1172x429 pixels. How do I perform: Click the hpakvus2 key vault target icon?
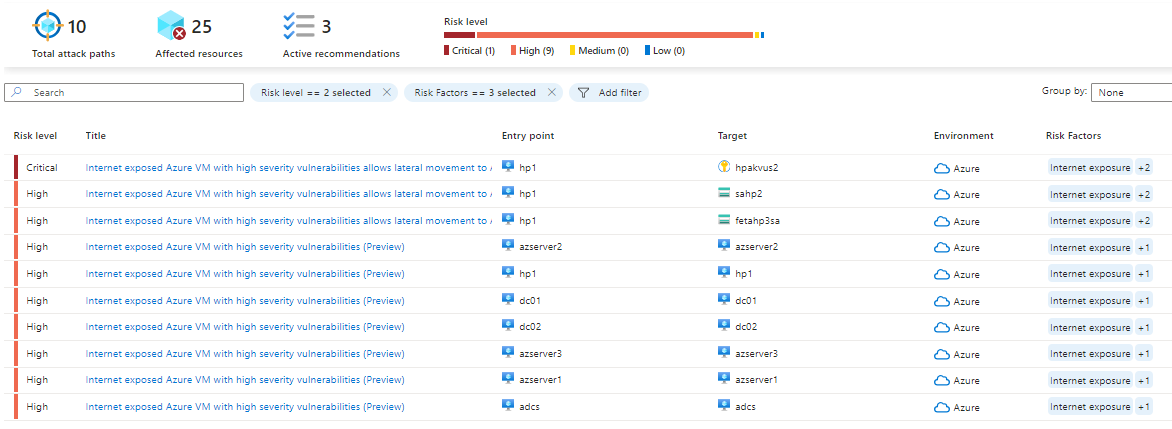click(724, 167)
